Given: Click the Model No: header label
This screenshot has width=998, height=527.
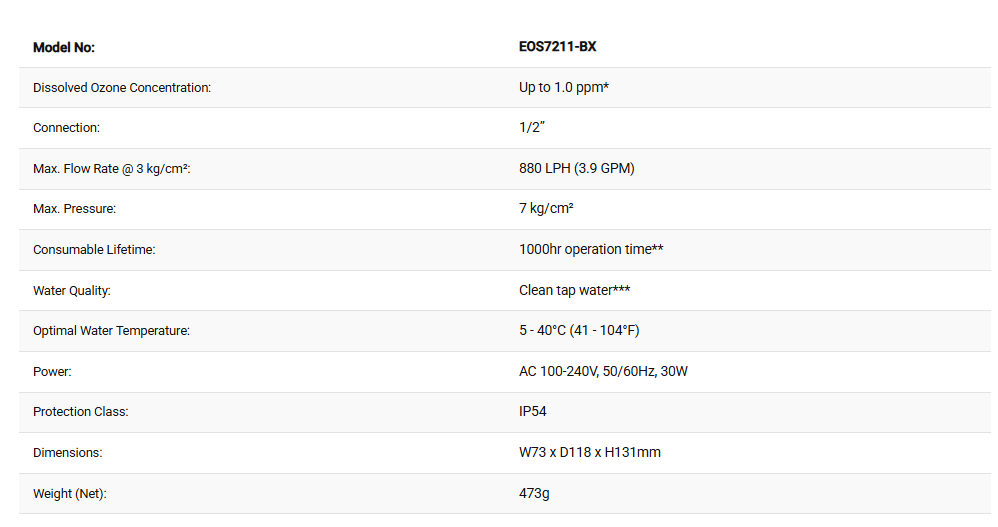Looking at the screenshot, I should [64, 47].
